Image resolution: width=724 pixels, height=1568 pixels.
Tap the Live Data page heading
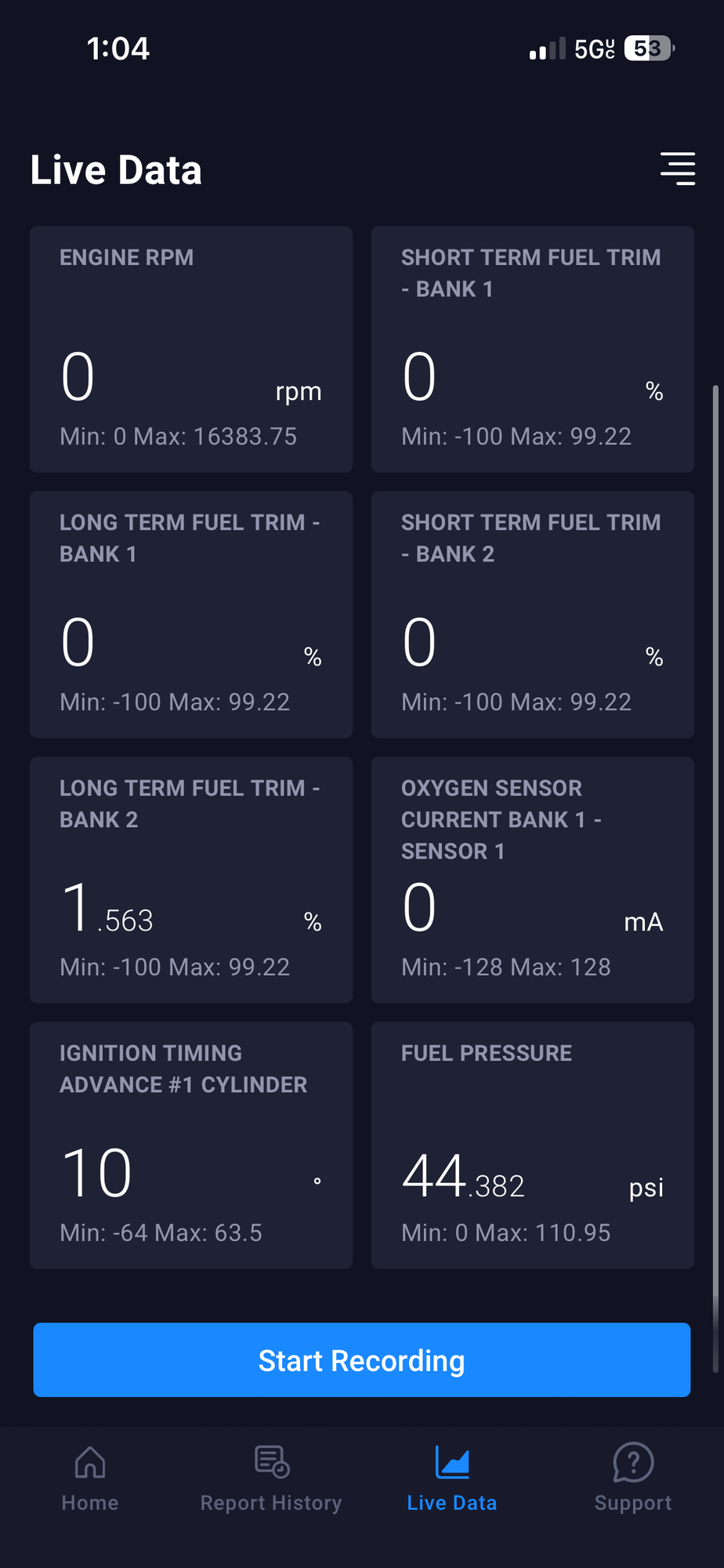point(116,170)
